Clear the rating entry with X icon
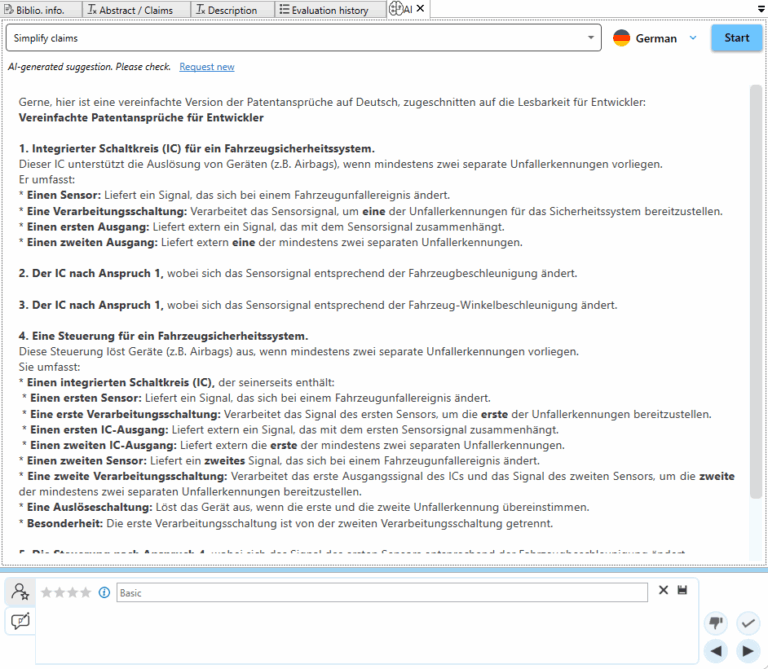Image resolution: width=768 pixels, height=669 pixels. 663,590
